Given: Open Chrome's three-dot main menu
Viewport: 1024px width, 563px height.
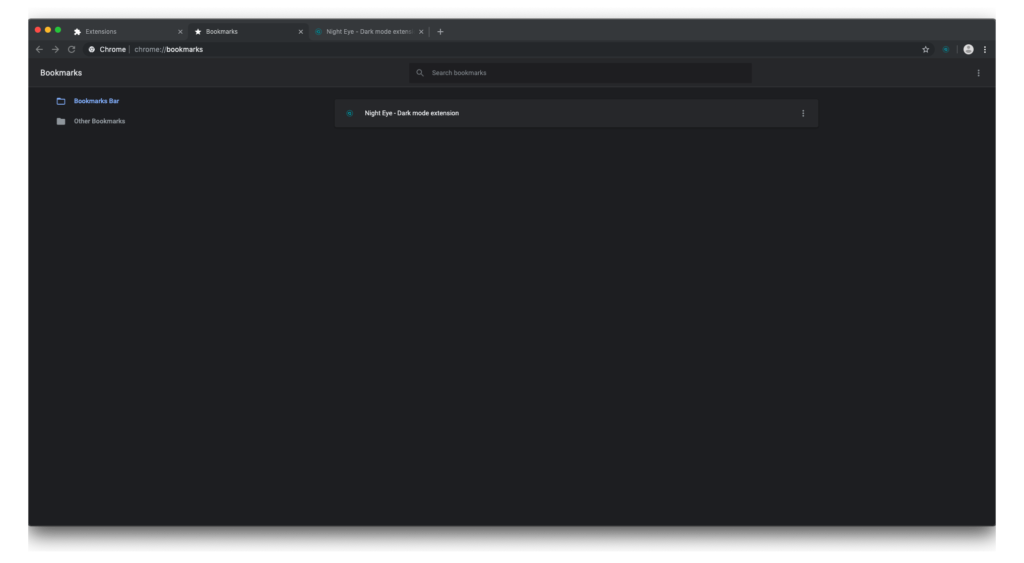Looking at the screenshot, I should (985, 50).
